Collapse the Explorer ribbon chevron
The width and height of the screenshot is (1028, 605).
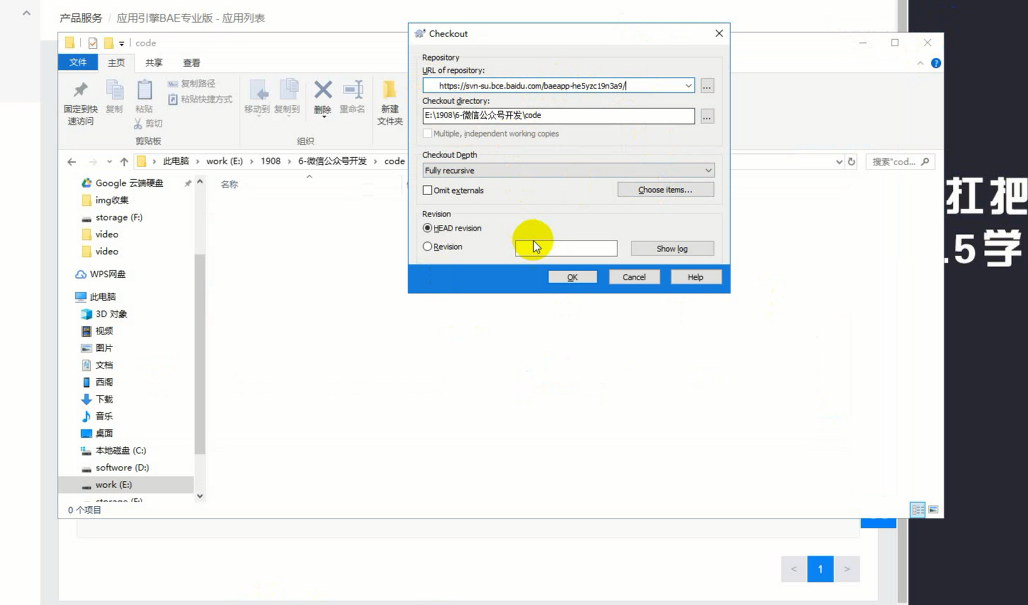click(x=920, y=63)
